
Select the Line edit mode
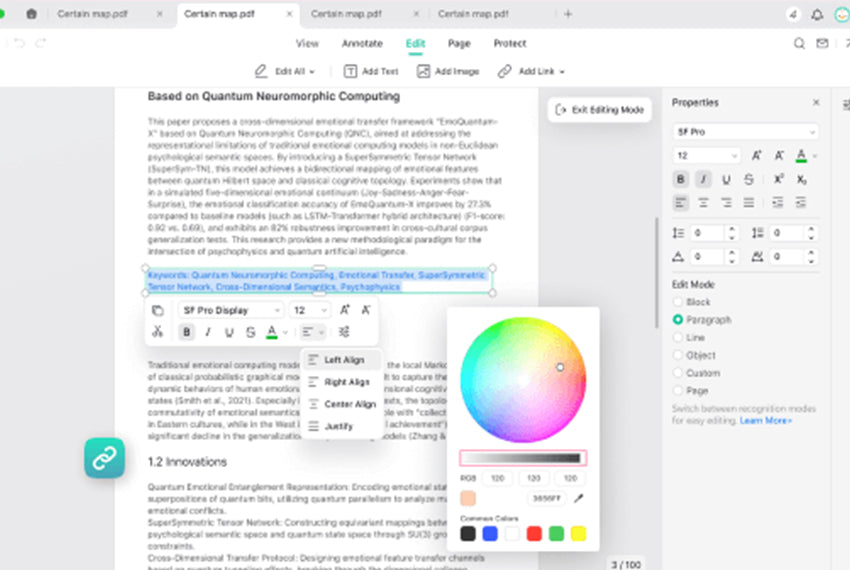point(678,338)
